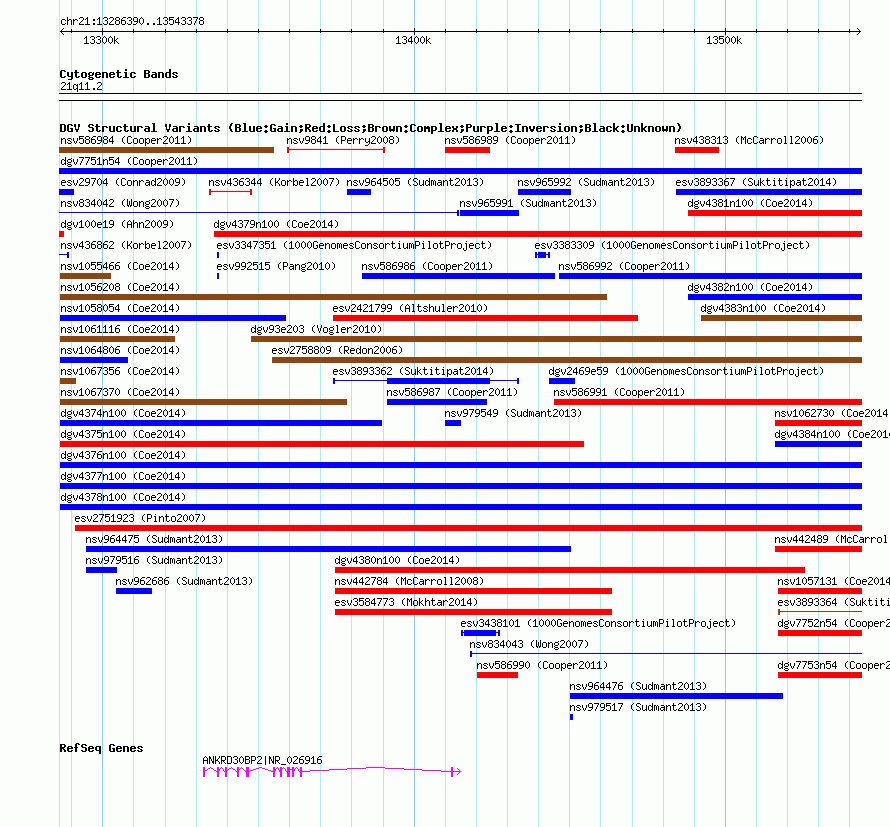Click dgv2469e59 1000Genomes variant label
The width and height of the screenshot is (890, 827).
point(686,371)
